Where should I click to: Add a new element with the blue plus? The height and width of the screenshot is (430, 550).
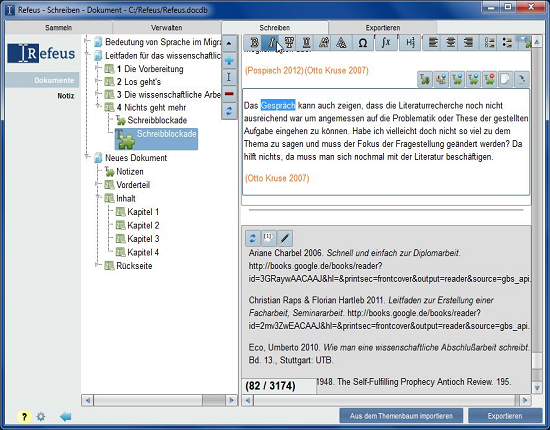point(229,60)
